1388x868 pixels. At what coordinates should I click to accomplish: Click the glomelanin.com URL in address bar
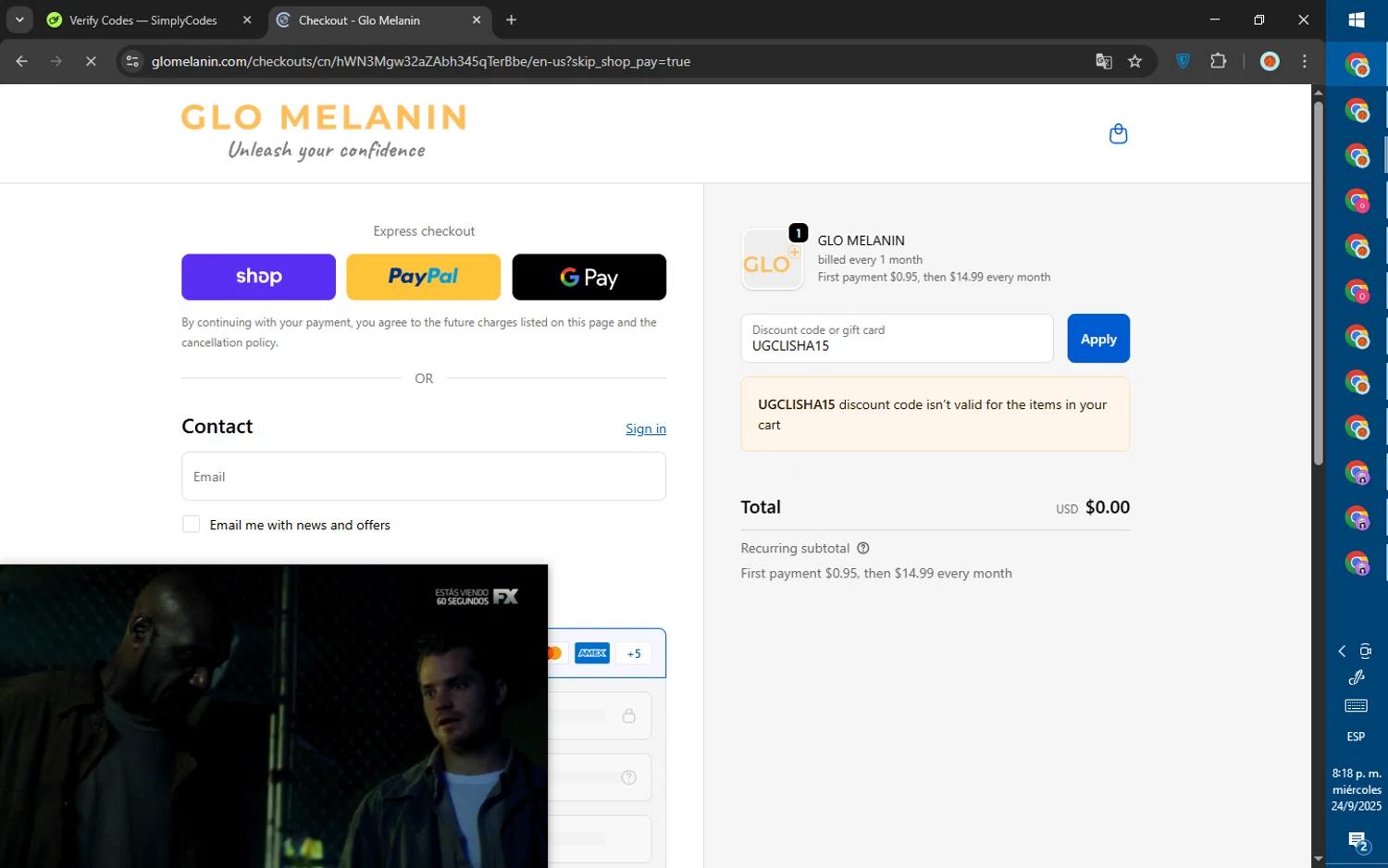[421, 61]
